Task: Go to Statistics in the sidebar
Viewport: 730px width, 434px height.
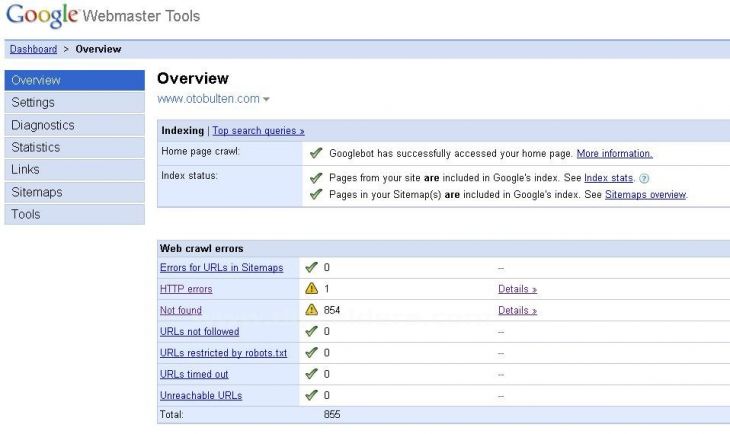Action: (x=36, y=147)
